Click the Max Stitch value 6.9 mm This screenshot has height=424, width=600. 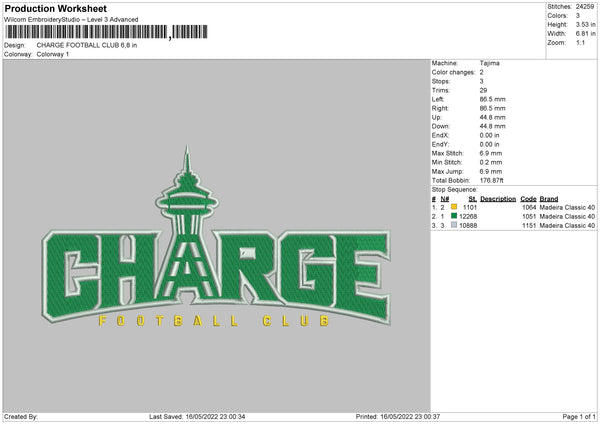tap(491, 153)
